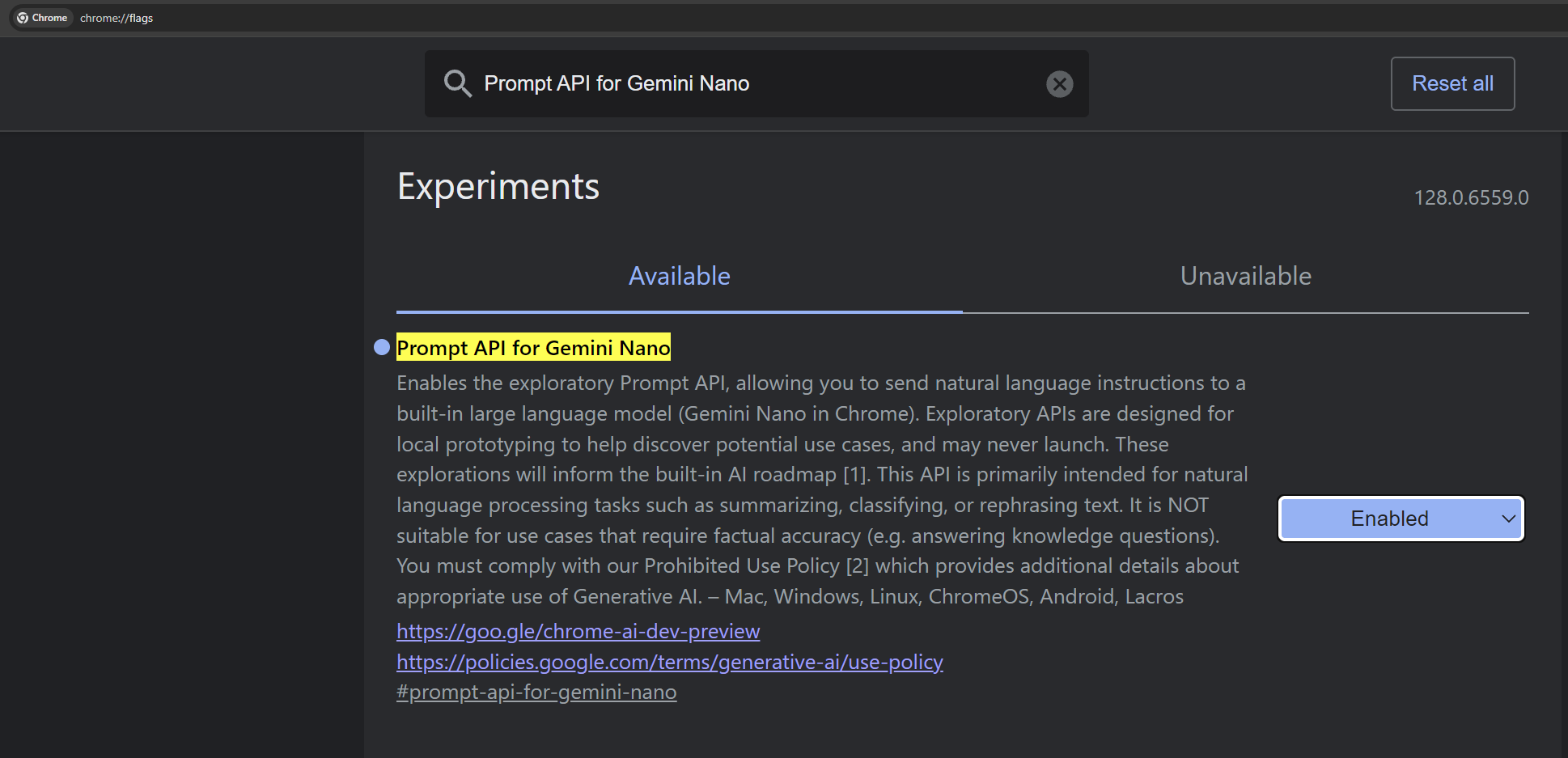Clear the search with the X icon
Screen dimensions: 1568x758
point(1059,83)
